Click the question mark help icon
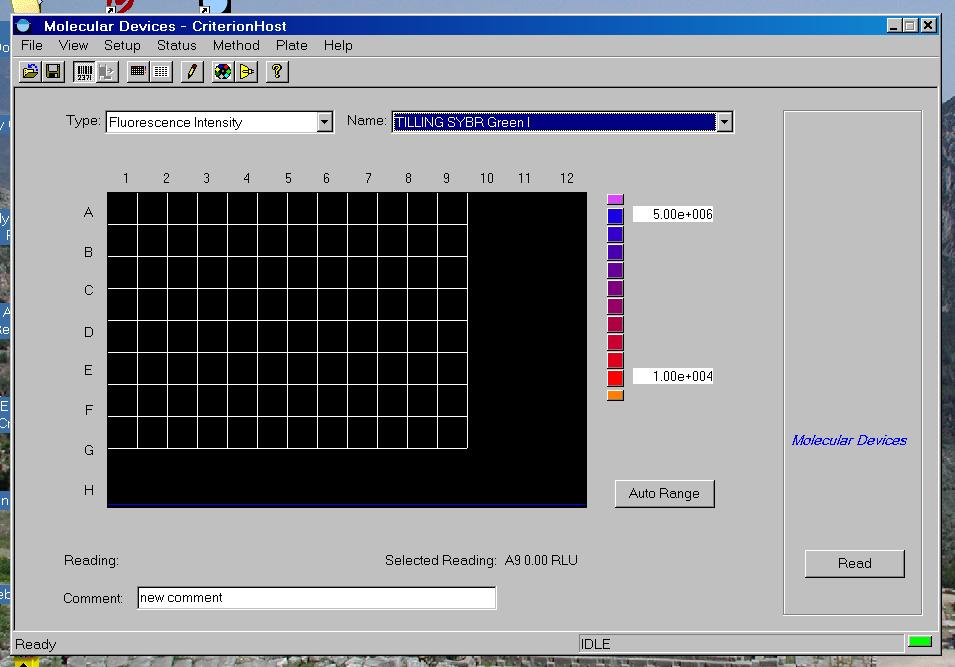This screenshot has height=667, width=955. [x=278, y=71]
